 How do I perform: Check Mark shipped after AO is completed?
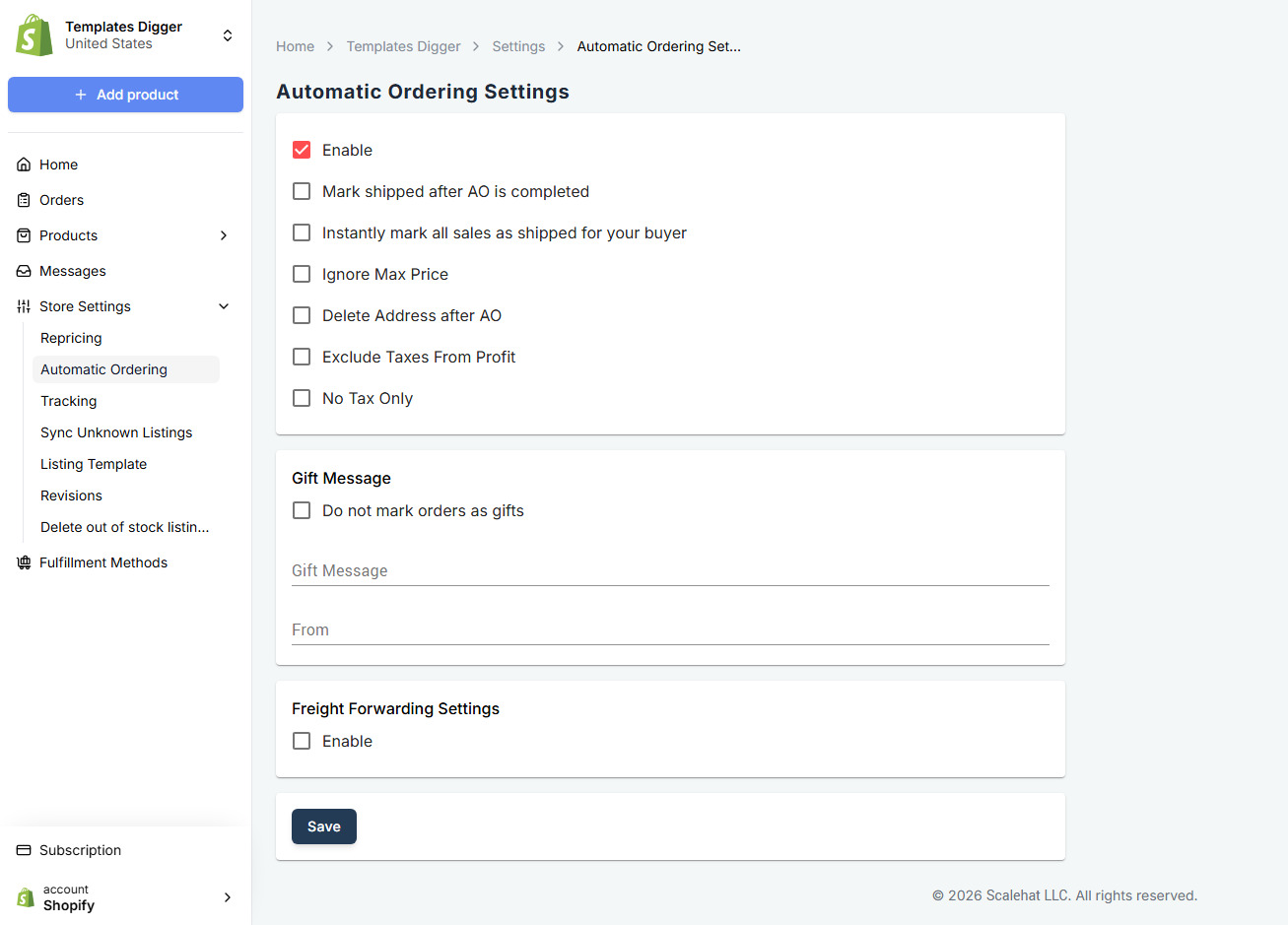[302, 191]
